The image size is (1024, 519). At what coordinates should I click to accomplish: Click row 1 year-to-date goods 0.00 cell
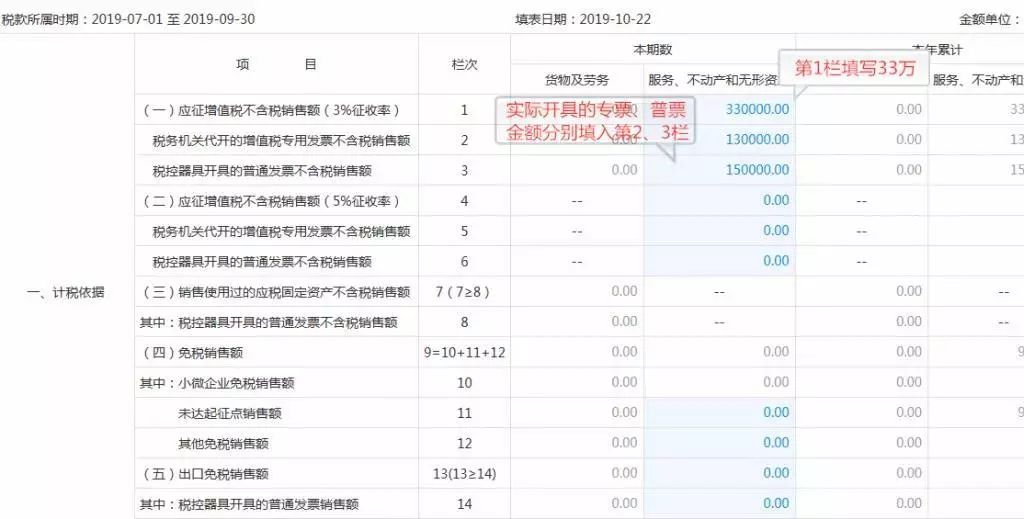[x=862, y=109]
